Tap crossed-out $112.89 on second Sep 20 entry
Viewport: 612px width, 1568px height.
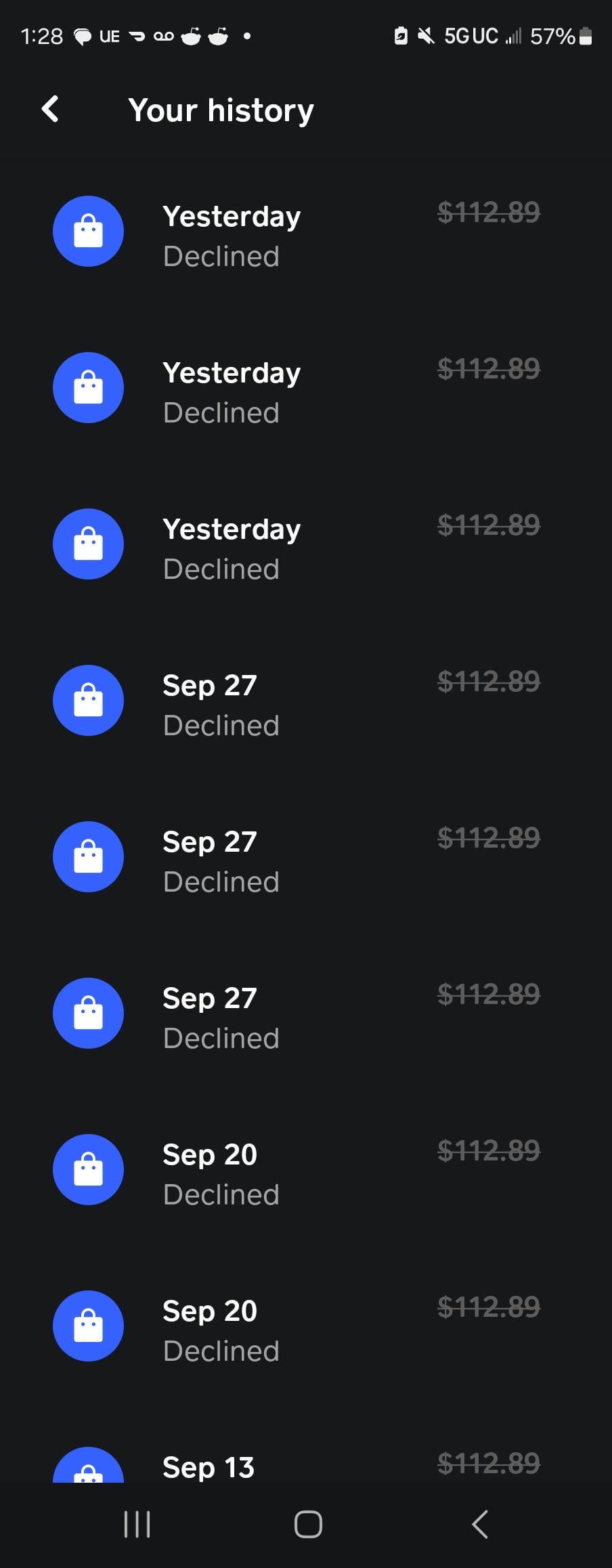pos(488,1307)
